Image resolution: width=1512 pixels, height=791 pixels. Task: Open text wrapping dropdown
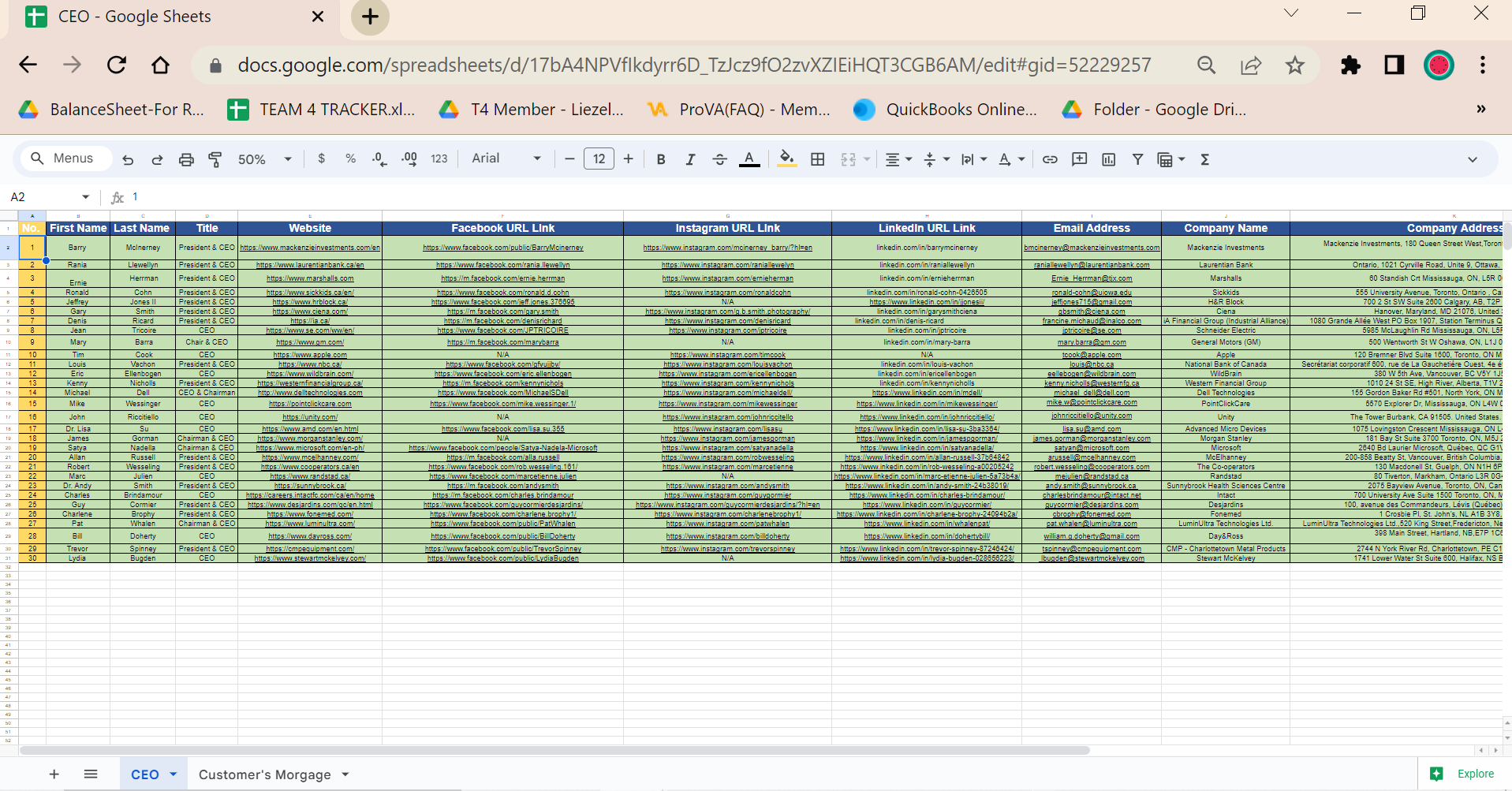click(973, 159)
